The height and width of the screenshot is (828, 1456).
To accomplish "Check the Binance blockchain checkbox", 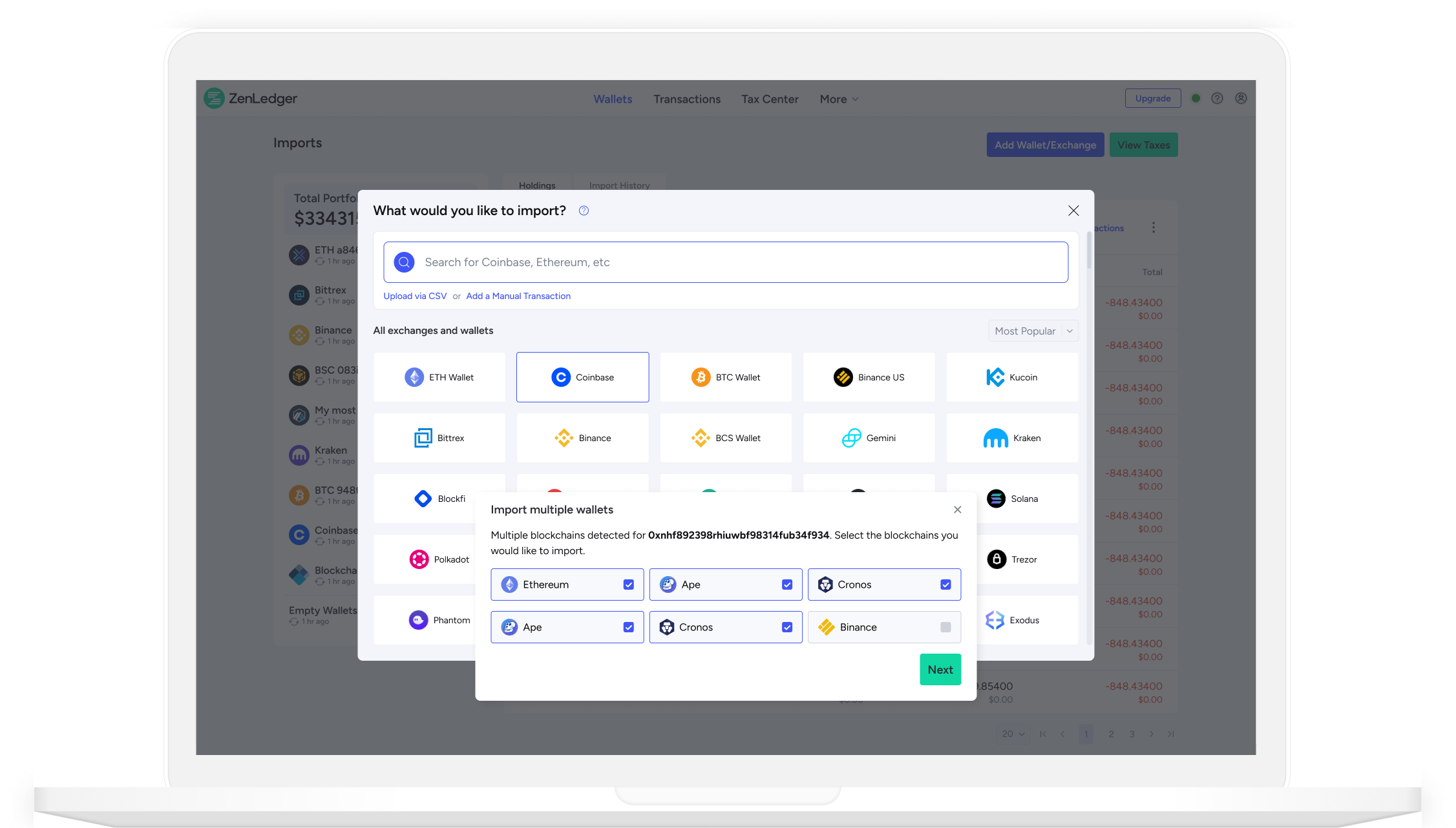I will 945,627.
